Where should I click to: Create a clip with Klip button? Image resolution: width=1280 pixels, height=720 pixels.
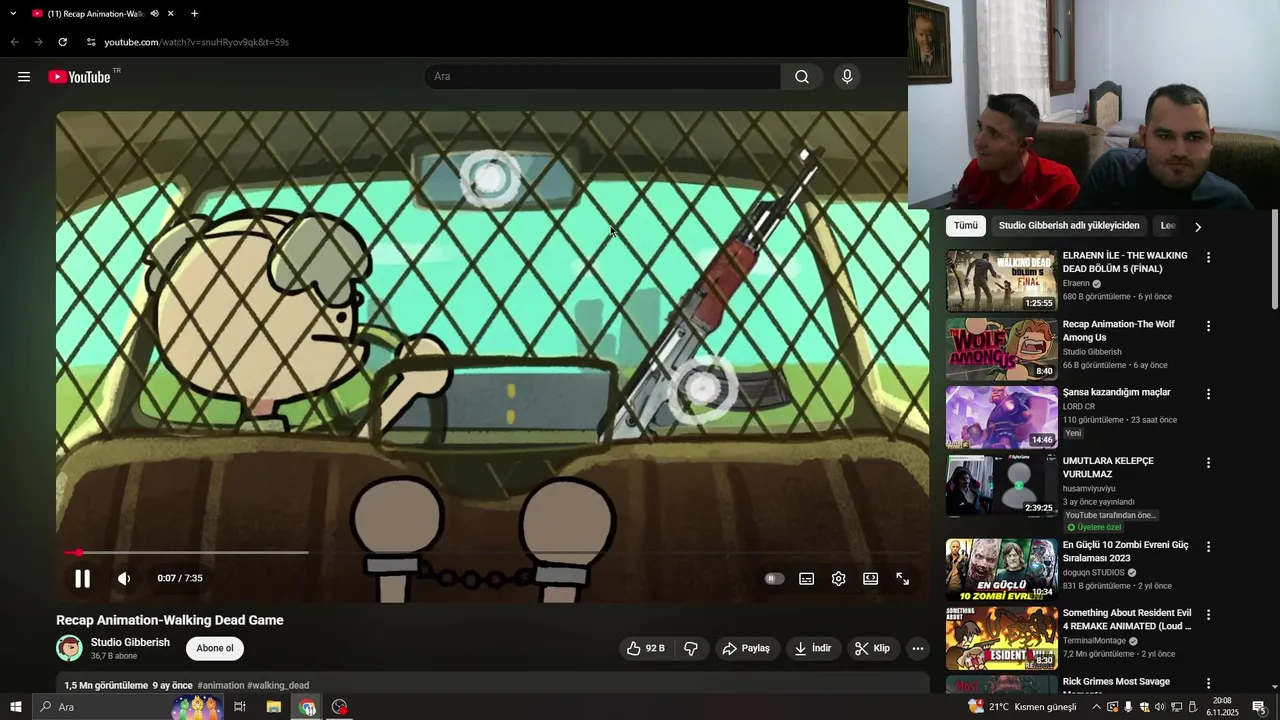coord(872,648)
